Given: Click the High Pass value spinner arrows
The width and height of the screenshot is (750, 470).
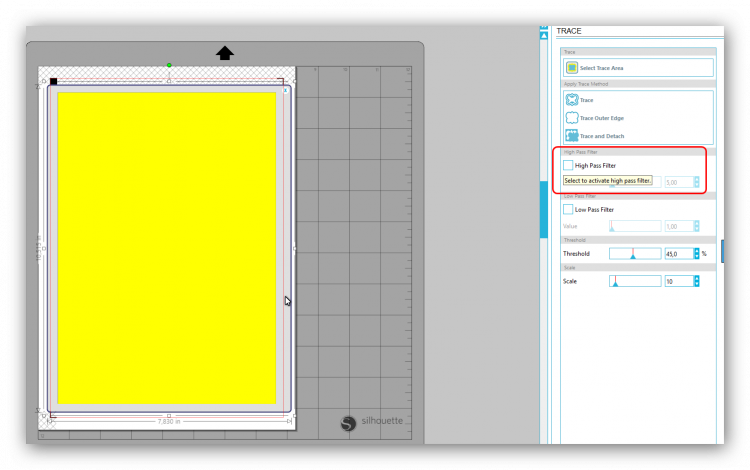Looking at the screenshot, I should (x=696, y=182).
